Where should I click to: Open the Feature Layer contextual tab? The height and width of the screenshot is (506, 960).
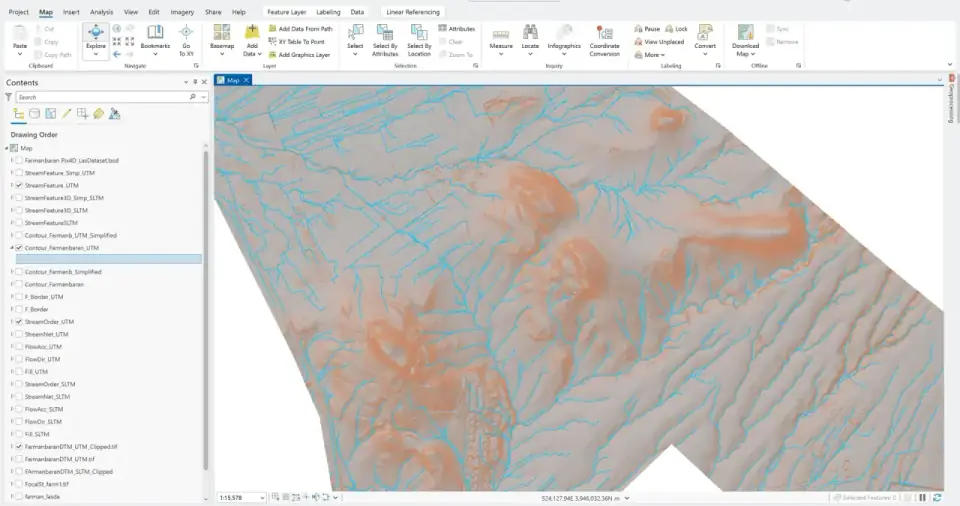pos(287,12)
